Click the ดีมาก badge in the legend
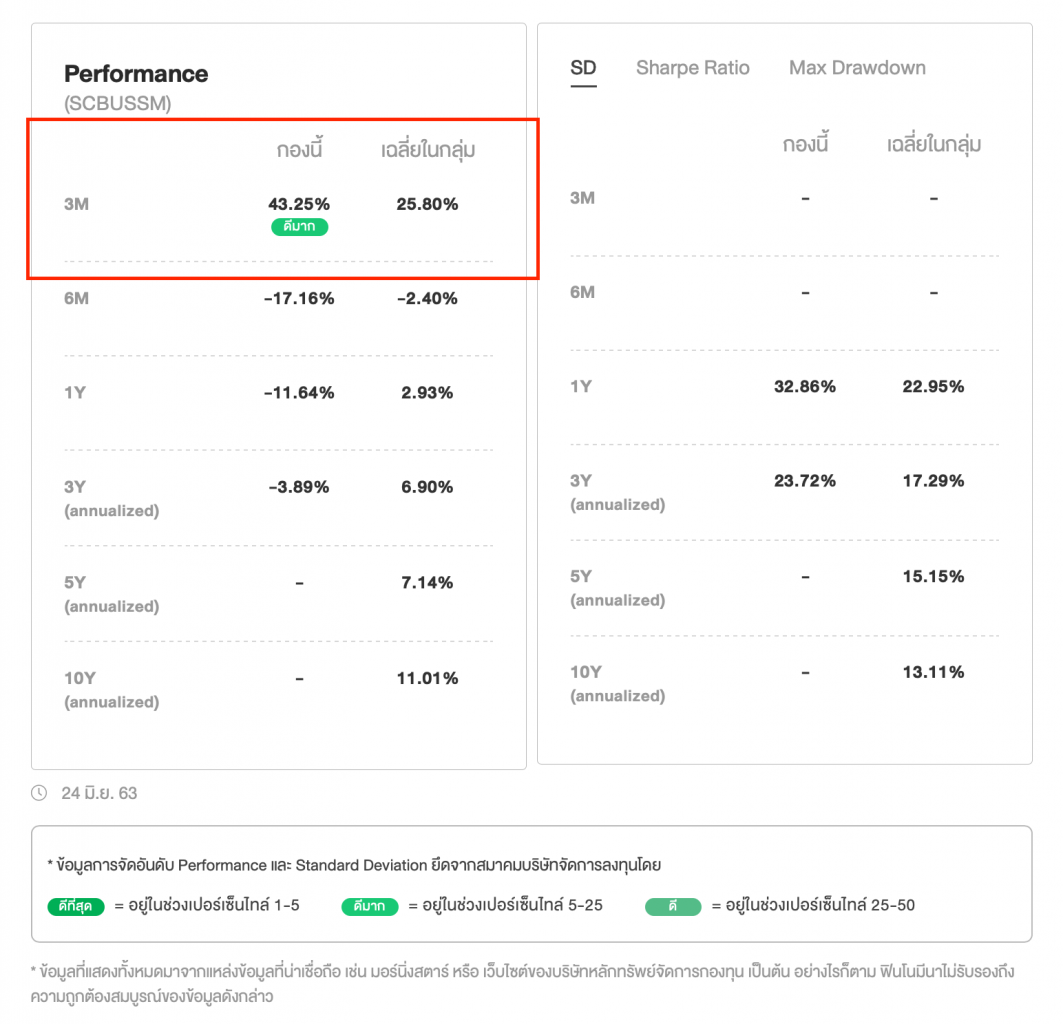 pos(370,906)
